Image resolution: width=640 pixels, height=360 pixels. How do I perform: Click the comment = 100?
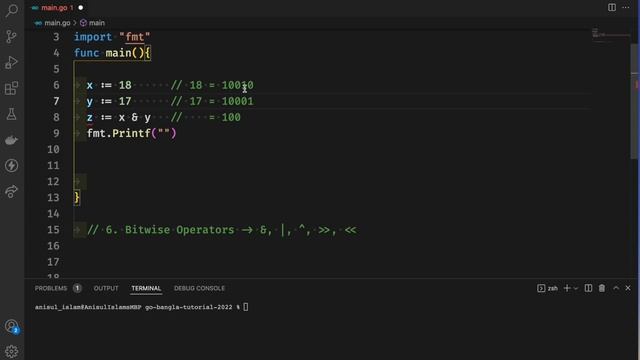pyautogui.click(x=206, y=117)
